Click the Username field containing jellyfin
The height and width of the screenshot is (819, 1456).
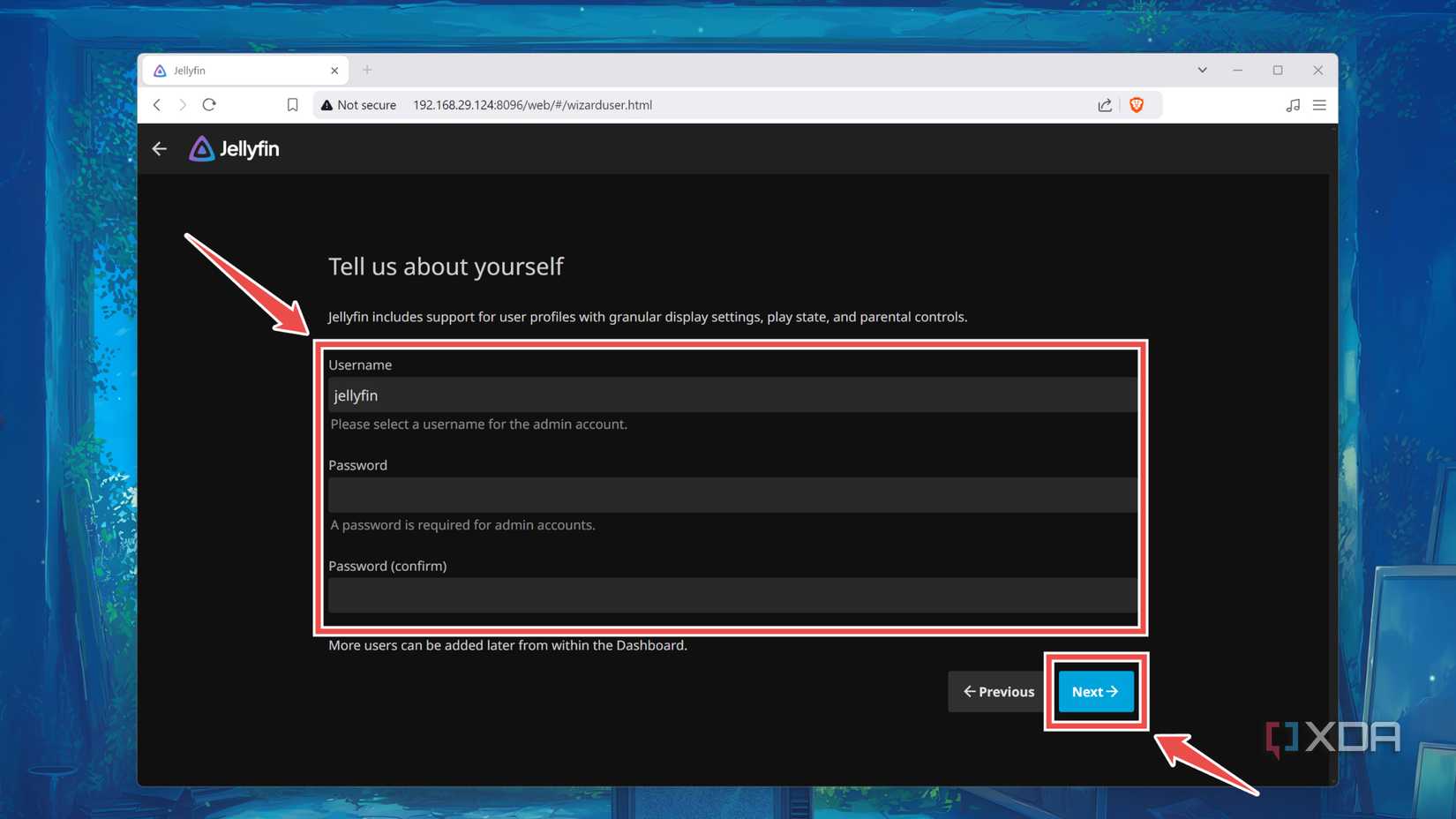[x=731, y=394]
